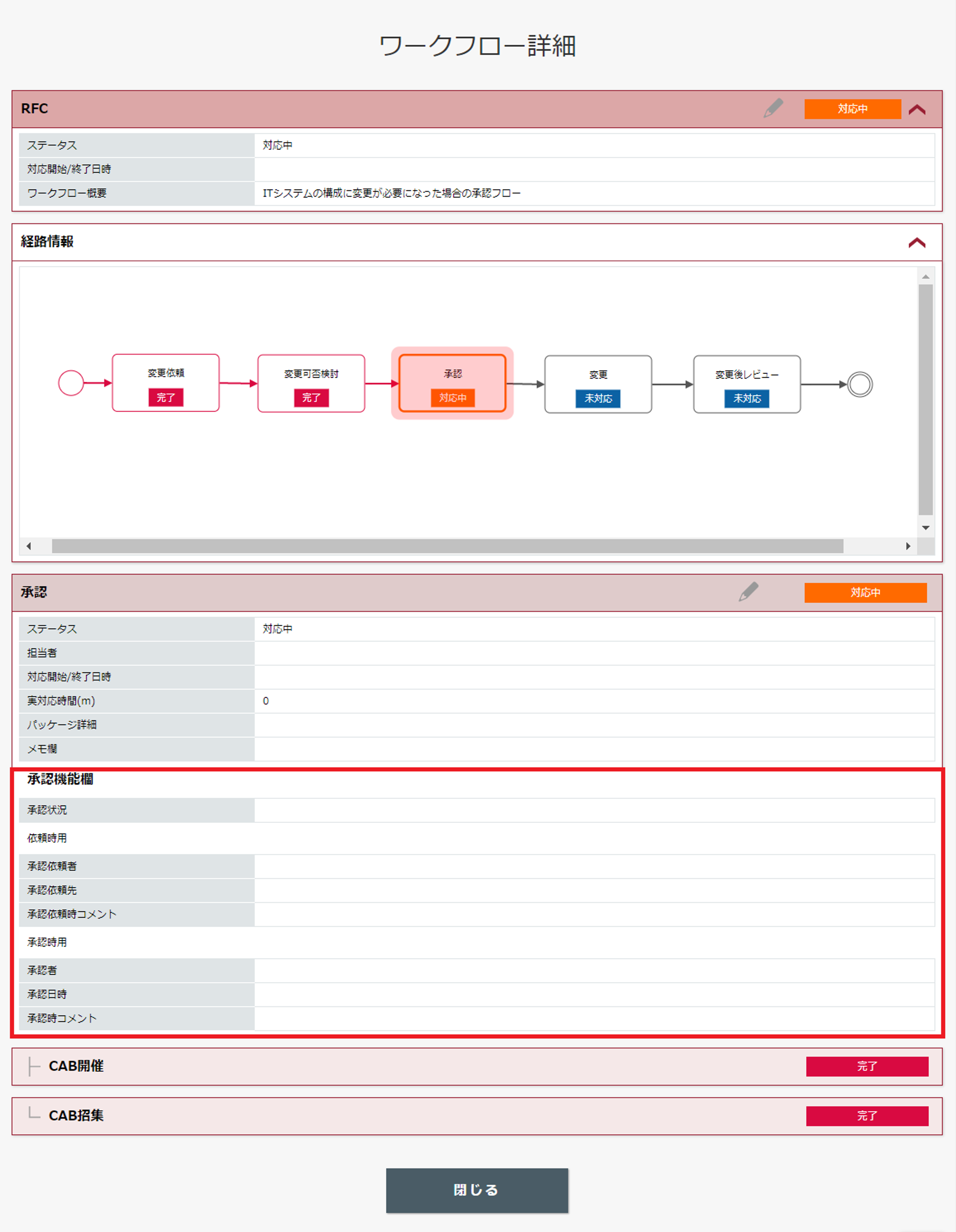Click diagram horizontal scrollbar left arrow

[29, 546]
